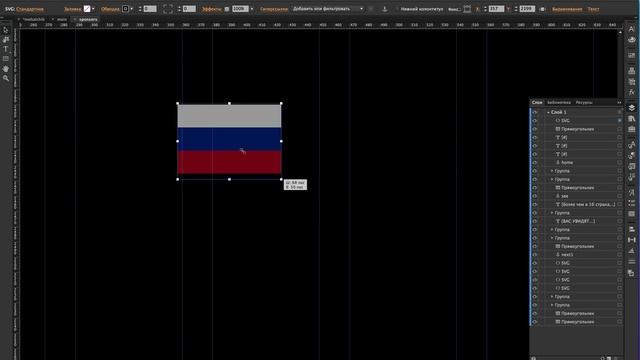Expand the Группа directly above [ВАС УВИДЯТ...]
Viewport: 640px width, 360px height.
[x=552, y=213]
